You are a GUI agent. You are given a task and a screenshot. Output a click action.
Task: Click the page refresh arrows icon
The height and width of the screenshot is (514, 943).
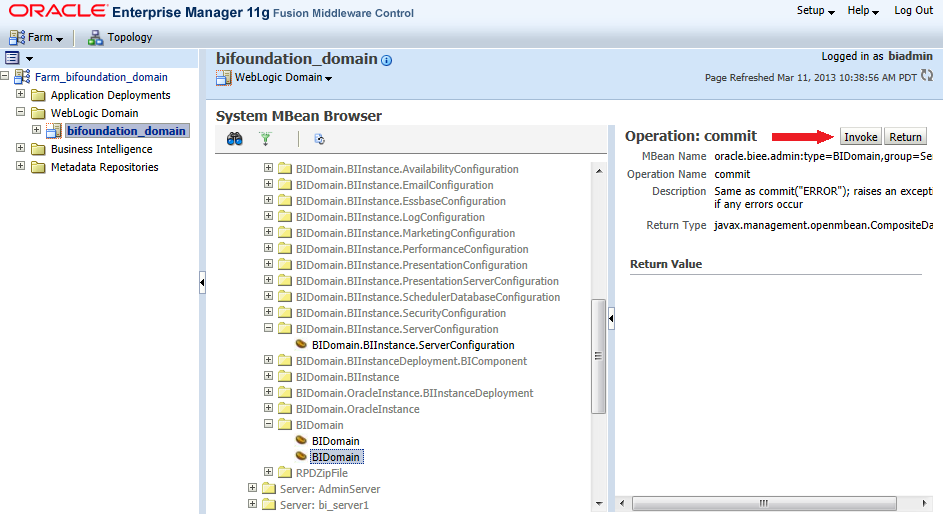pos(927,76)
